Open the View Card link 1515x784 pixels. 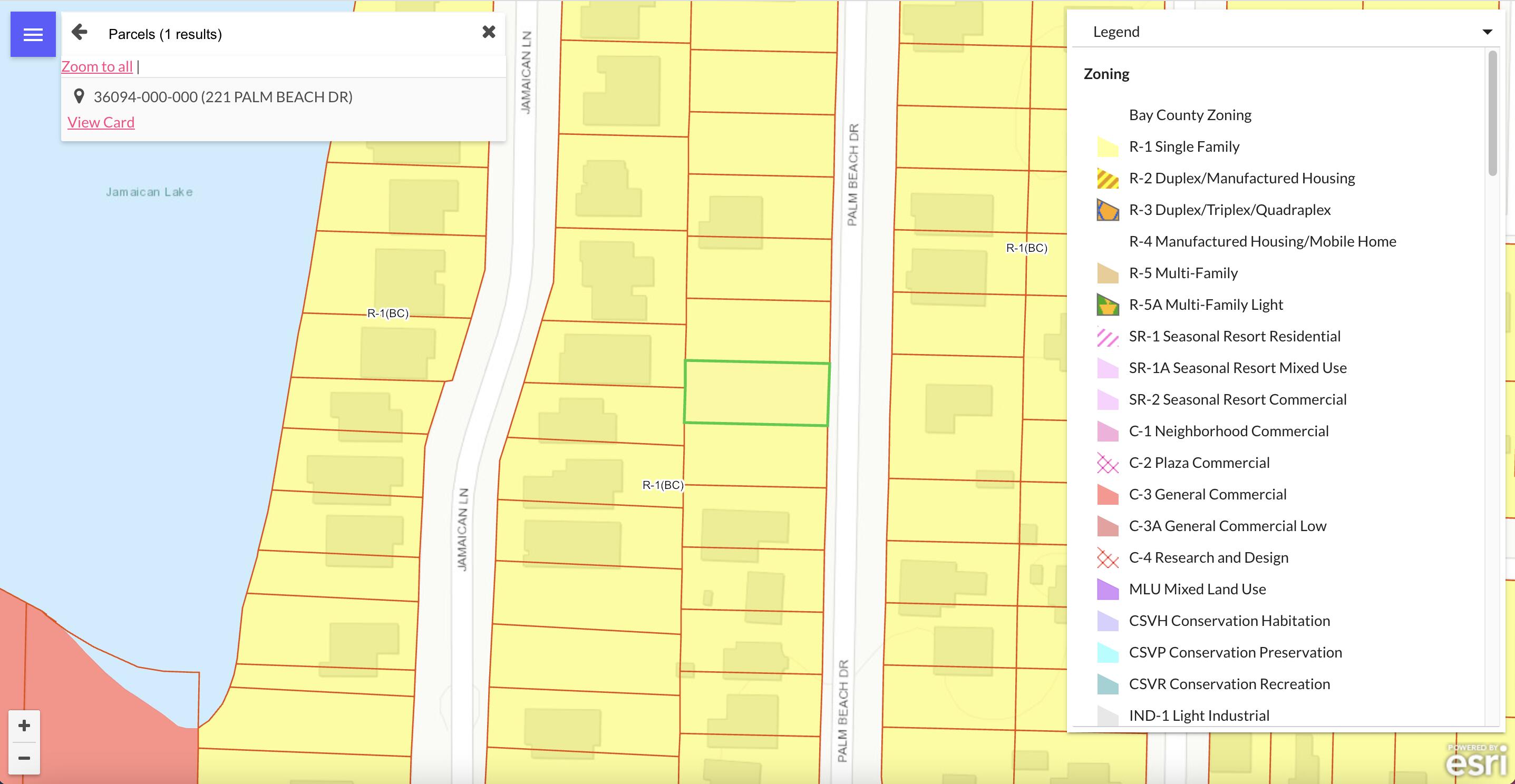click(101, 122)
